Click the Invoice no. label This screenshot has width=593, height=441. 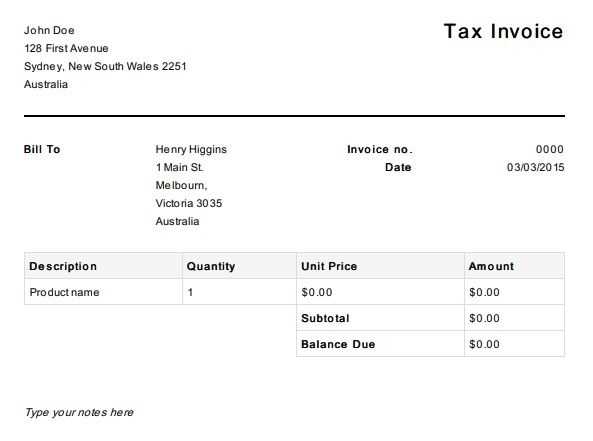(x=379, y=149)
